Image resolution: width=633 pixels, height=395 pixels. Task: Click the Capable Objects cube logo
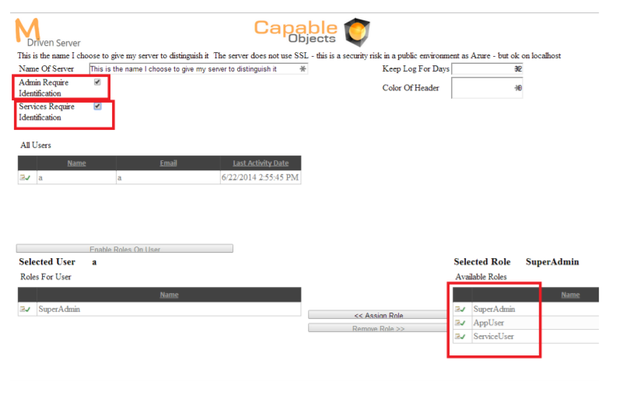click(x=357, y=32)
